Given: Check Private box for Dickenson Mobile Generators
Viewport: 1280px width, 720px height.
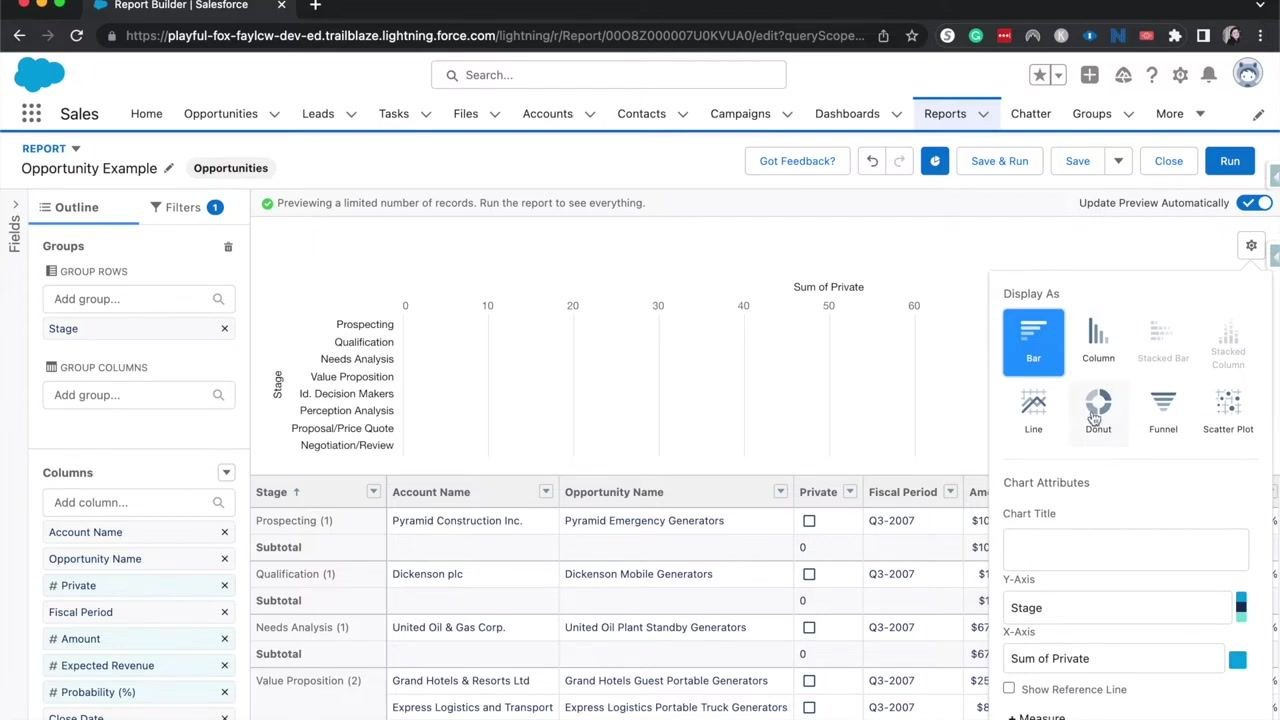Looking at the screenshot, I should (809, 574).
